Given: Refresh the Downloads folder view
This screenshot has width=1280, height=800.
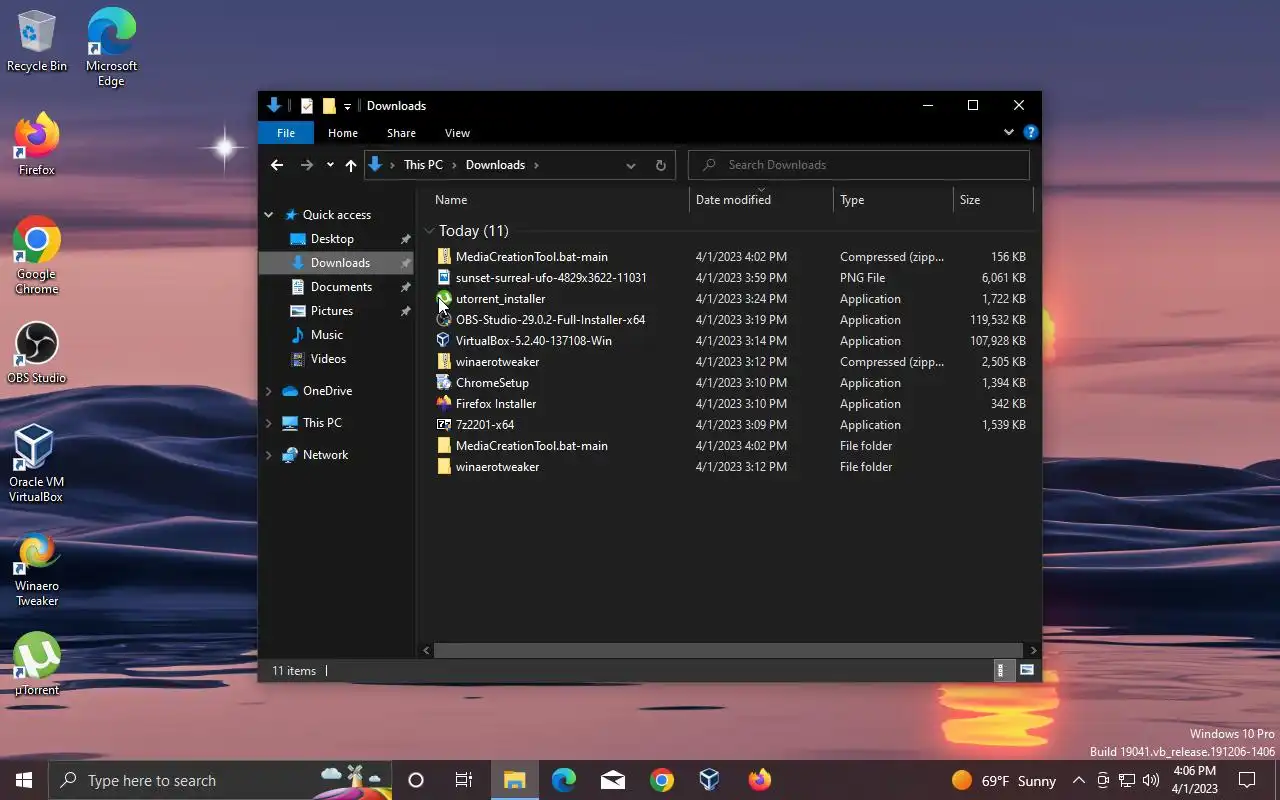Looking at the screenshot, I should [x=660, y=165].
